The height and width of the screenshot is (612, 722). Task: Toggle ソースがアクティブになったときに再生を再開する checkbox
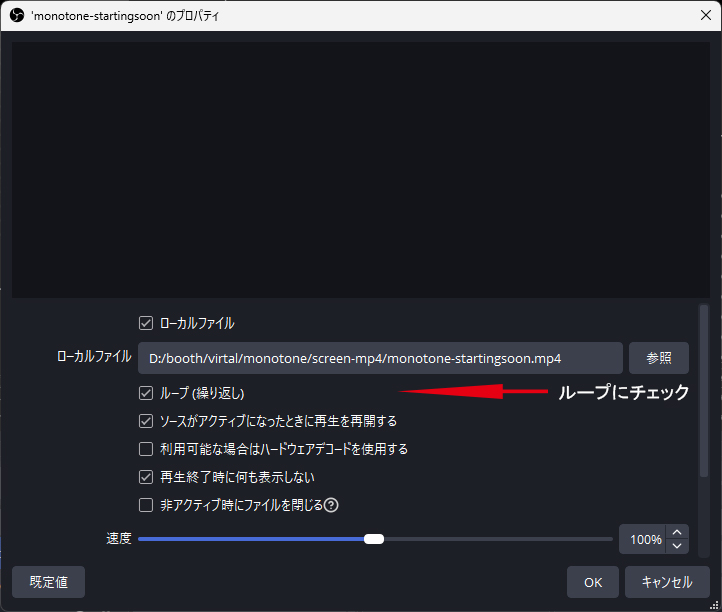pyautogui.click(x=146, y=421)
